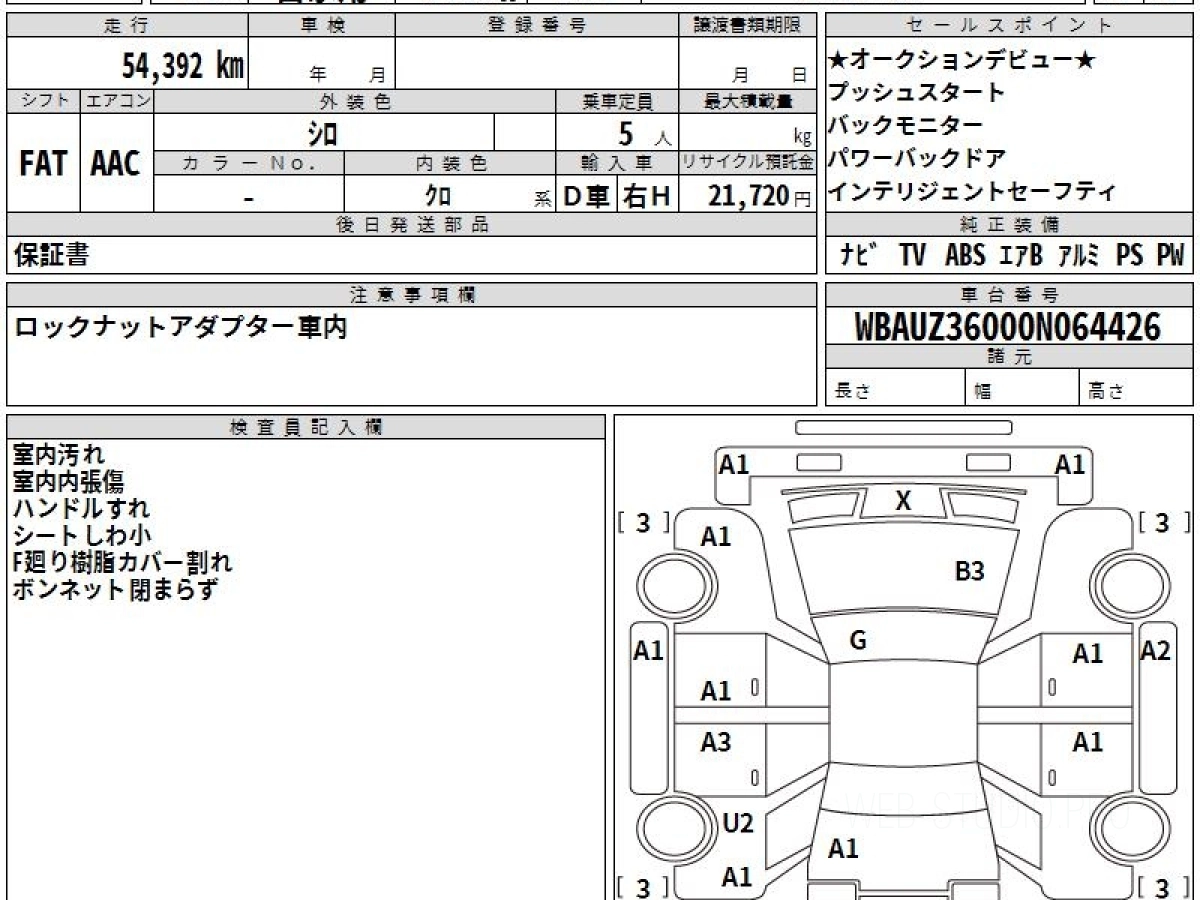Screen dimensions: 1200x900
Task: Click the mileage value 54,392 km
Action: tap(183, 66)
